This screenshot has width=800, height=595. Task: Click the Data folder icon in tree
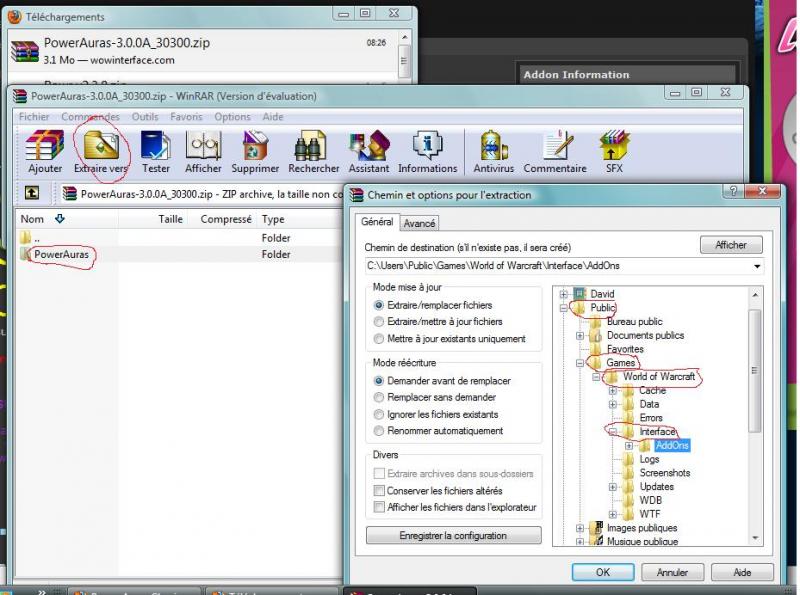pyautogui.click(x=629, y=404)
